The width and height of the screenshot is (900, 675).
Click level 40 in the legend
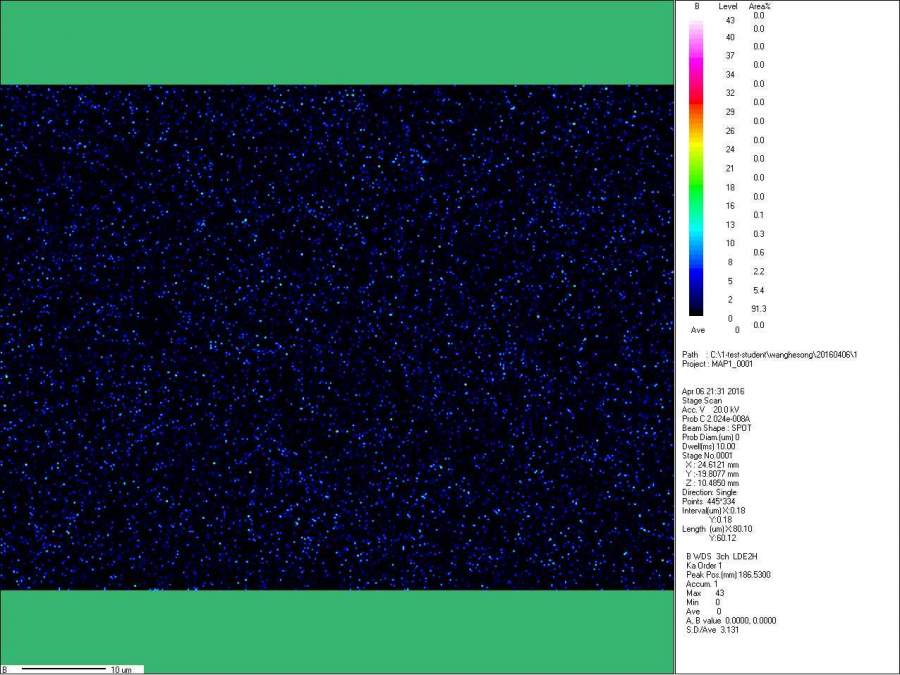click(x=730, y=37)
